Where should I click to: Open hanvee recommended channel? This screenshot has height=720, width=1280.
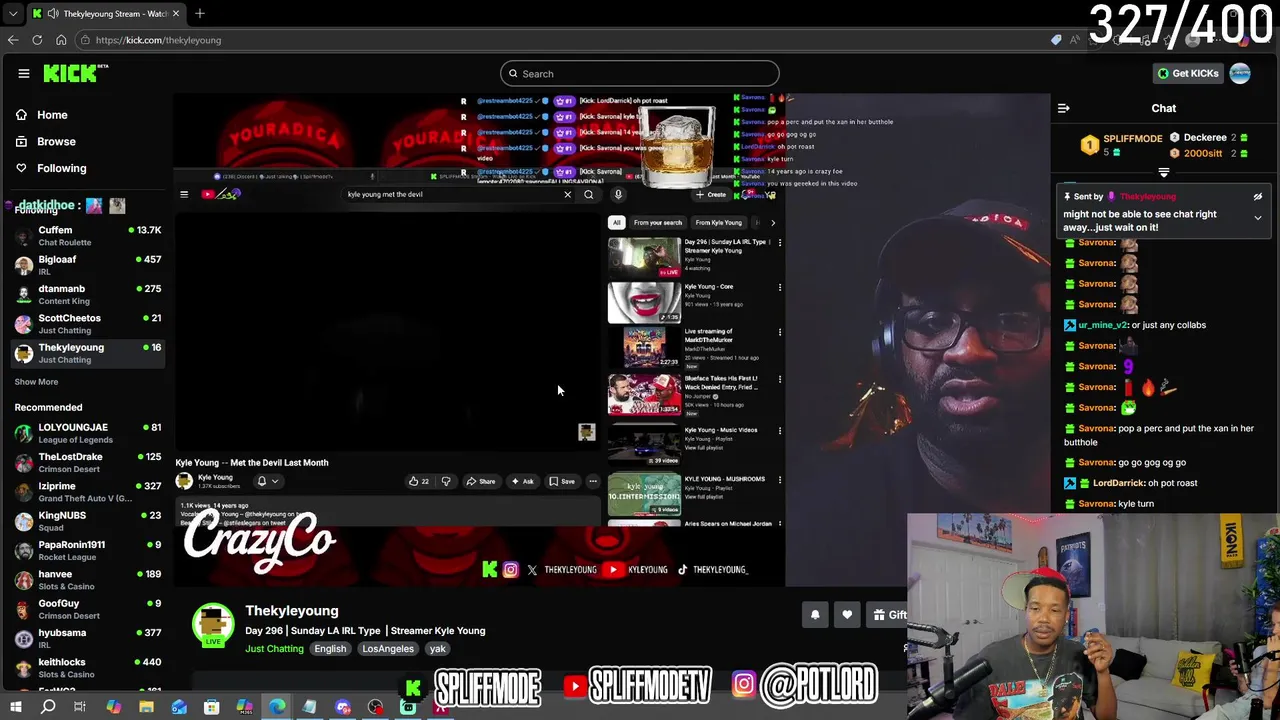point(87,580)
